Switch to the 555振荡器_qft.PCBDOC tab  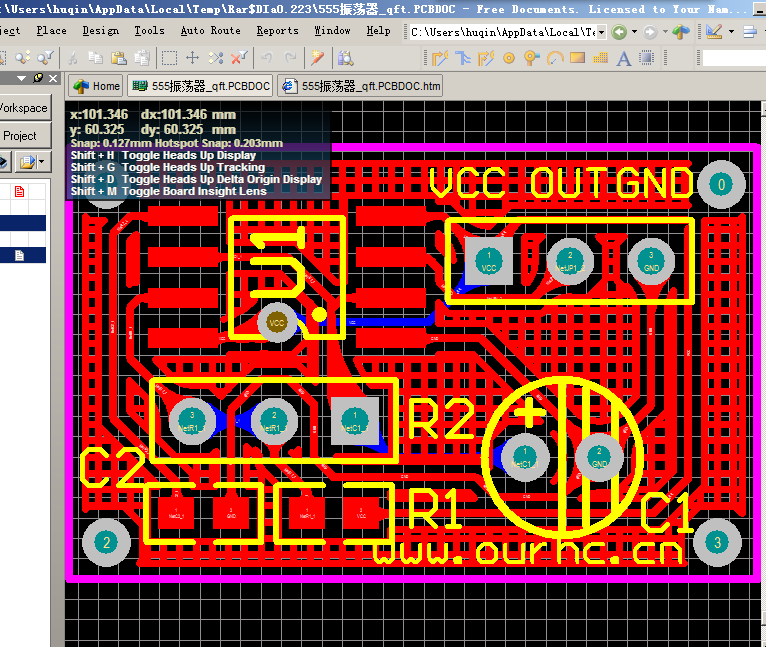(200, 86)
